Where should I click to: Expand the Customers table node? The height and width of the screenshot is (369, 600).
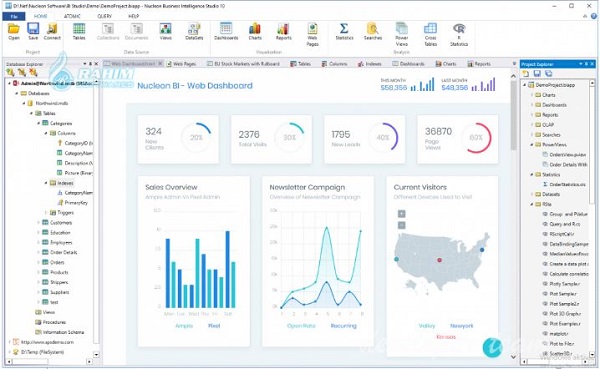pyautogui.click(x=38, y=222)
